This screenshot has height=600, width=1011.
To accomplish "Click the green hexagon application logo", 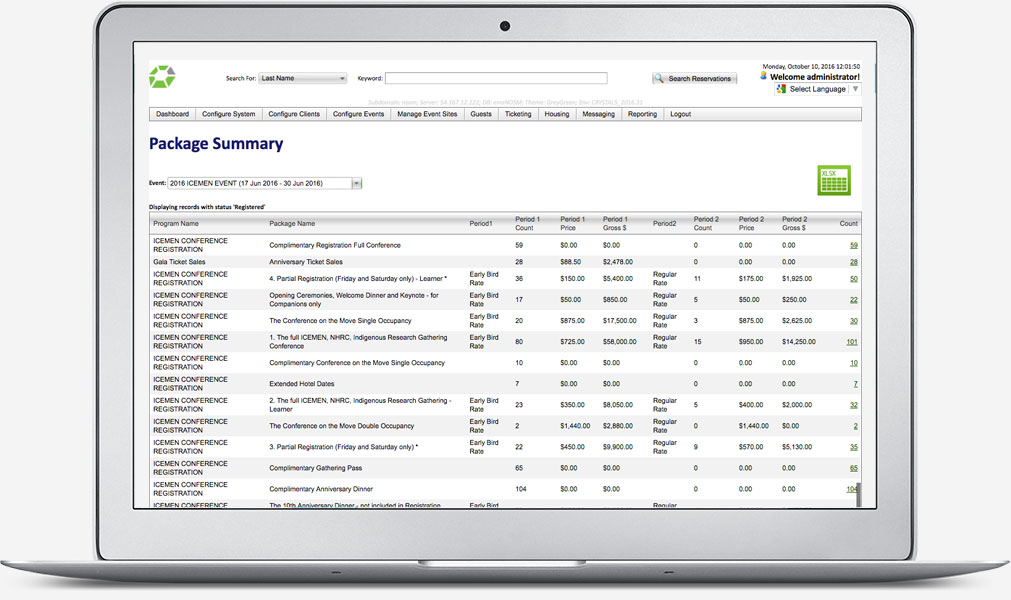I will (162, 77).
